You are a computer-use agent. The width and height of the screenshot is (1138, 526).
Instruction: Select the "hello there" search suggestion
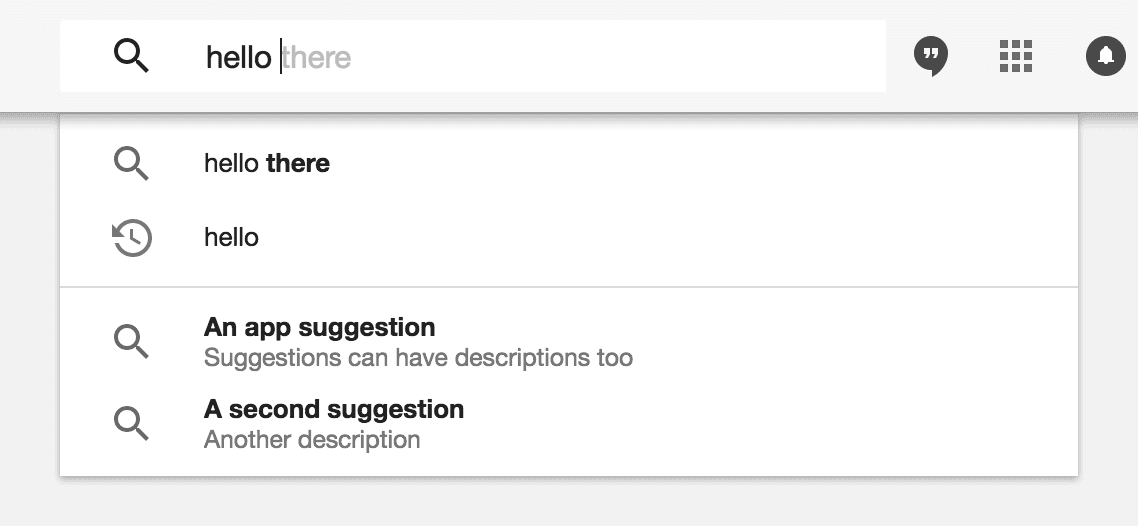(x=267, y=163)
